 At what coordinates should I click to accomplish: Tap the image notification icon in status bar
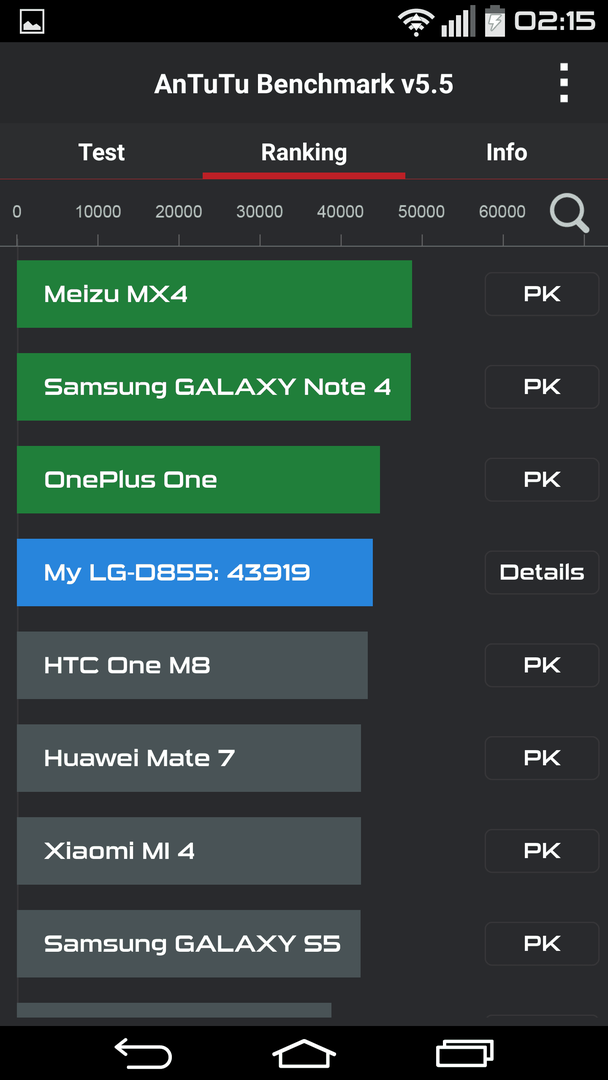click(32, 21)
